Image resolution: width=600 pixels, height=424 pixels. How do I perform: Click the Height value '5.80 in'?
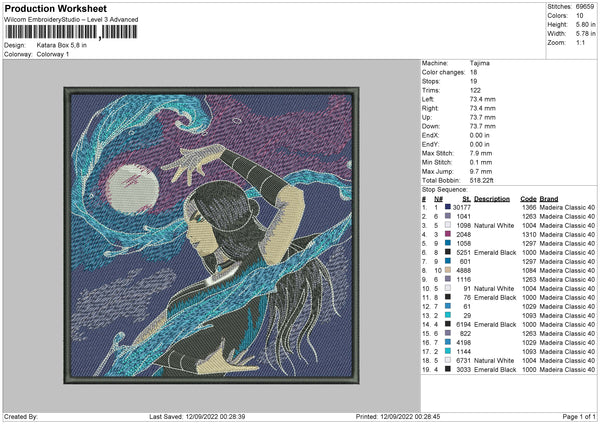click(x=585, y=24)
